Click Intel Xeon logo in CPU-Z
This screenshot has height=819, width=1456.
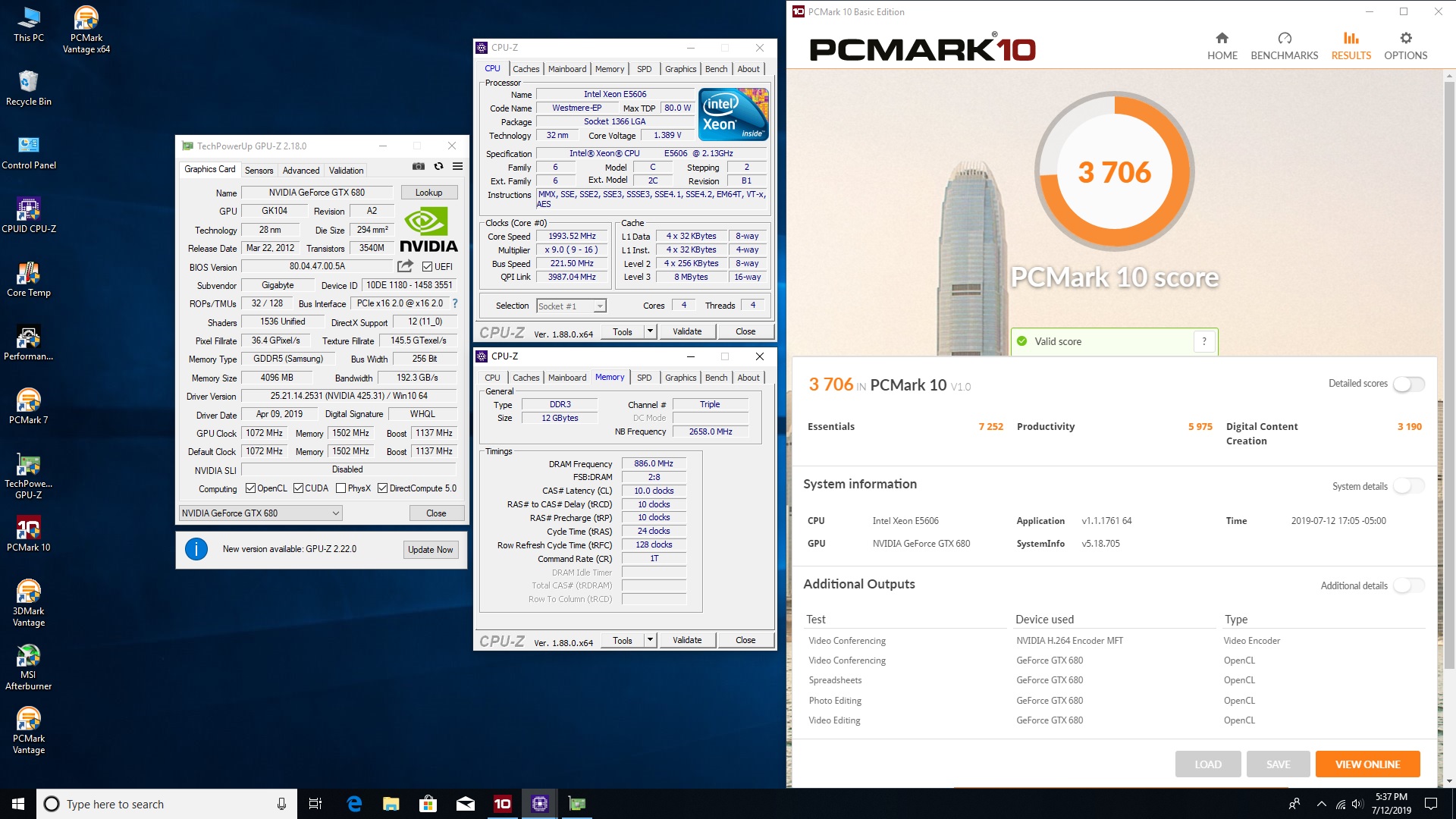[x=733, y=115]
